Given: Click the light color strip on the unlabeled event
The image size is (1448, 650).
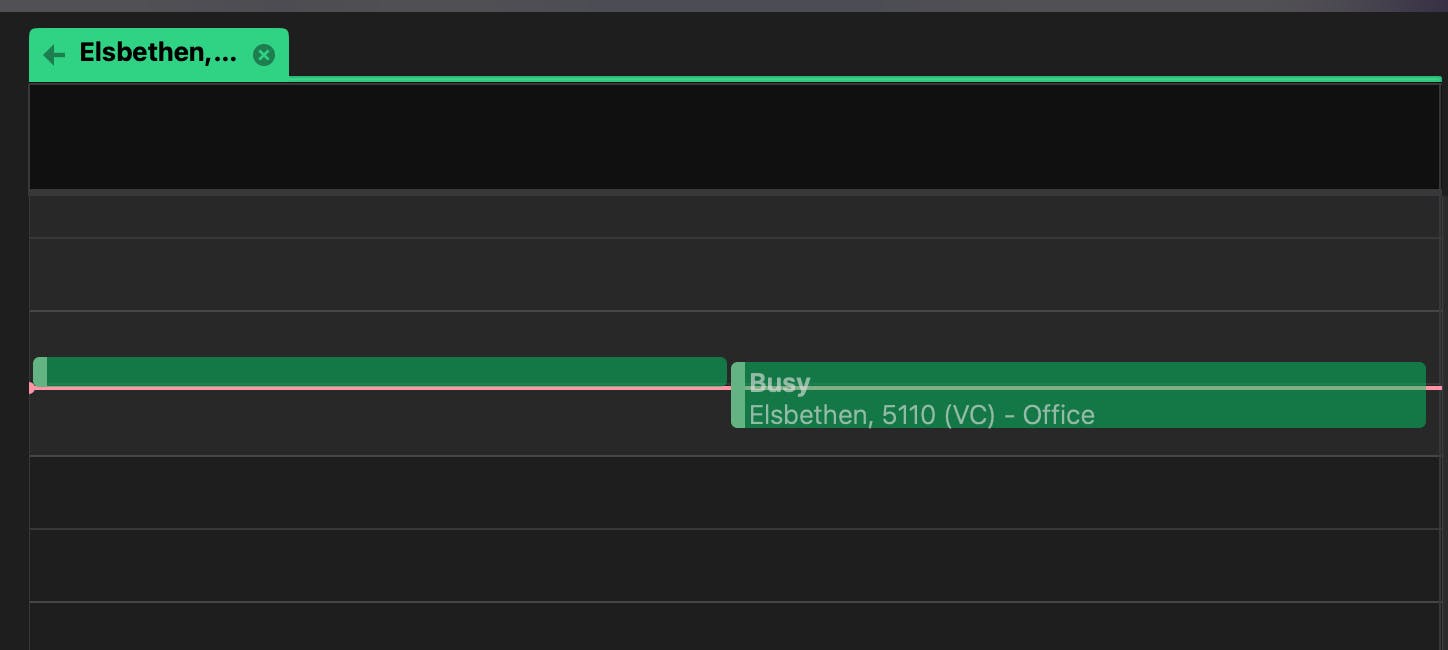Looking at the screenshot, I should click(40, 371).
